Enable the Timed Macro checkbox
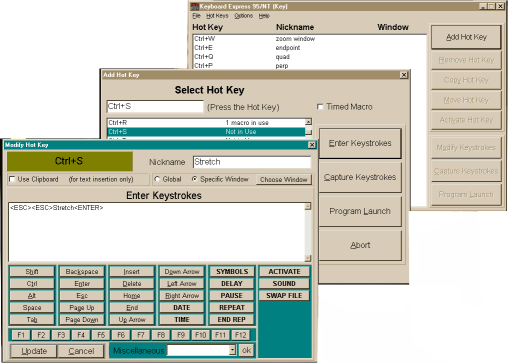The height and width of the screenshot is (363, 508). (x=320, y=107)
